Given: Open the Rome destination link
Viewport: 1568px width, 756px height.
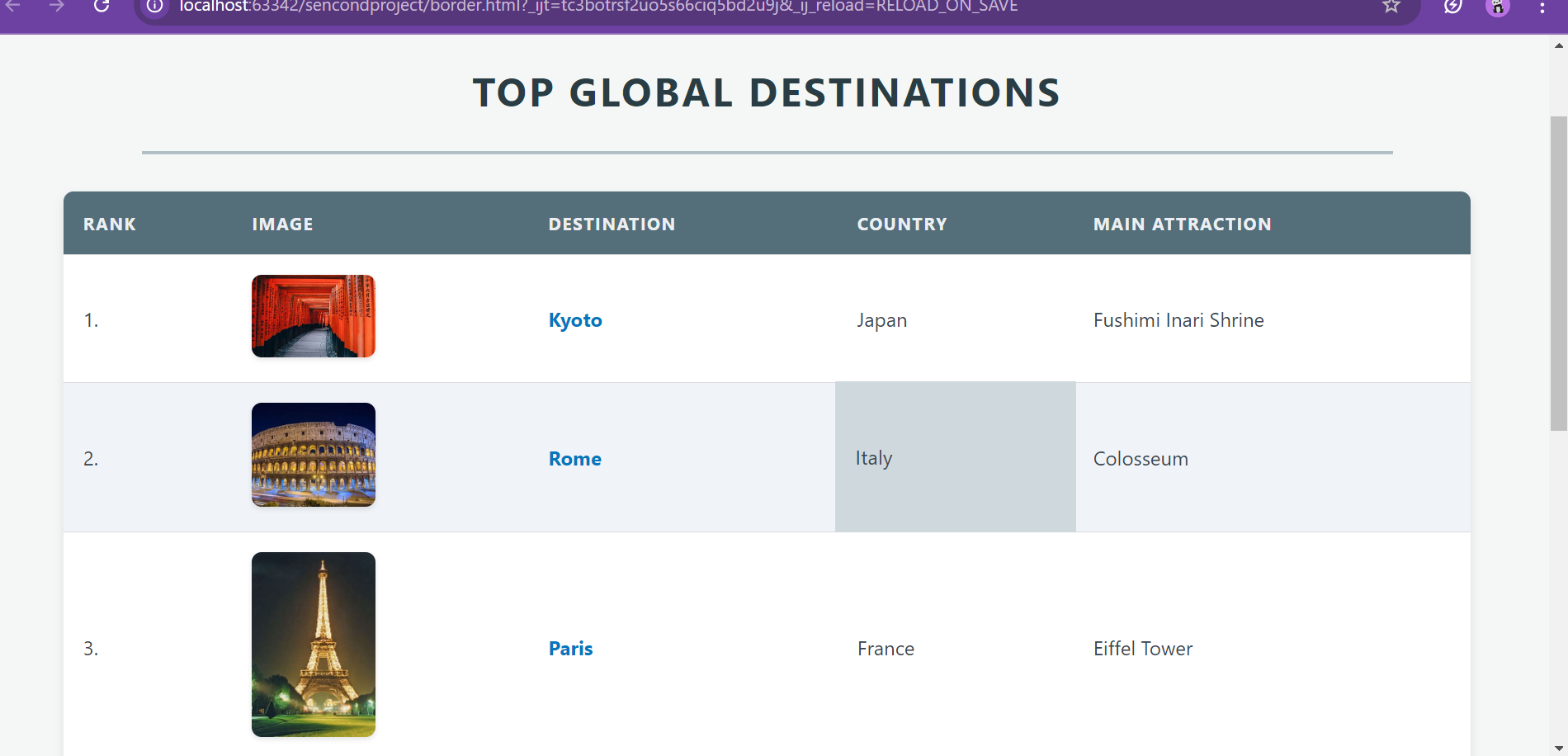Looking at the screenshot, I should (x=575, y=459).
